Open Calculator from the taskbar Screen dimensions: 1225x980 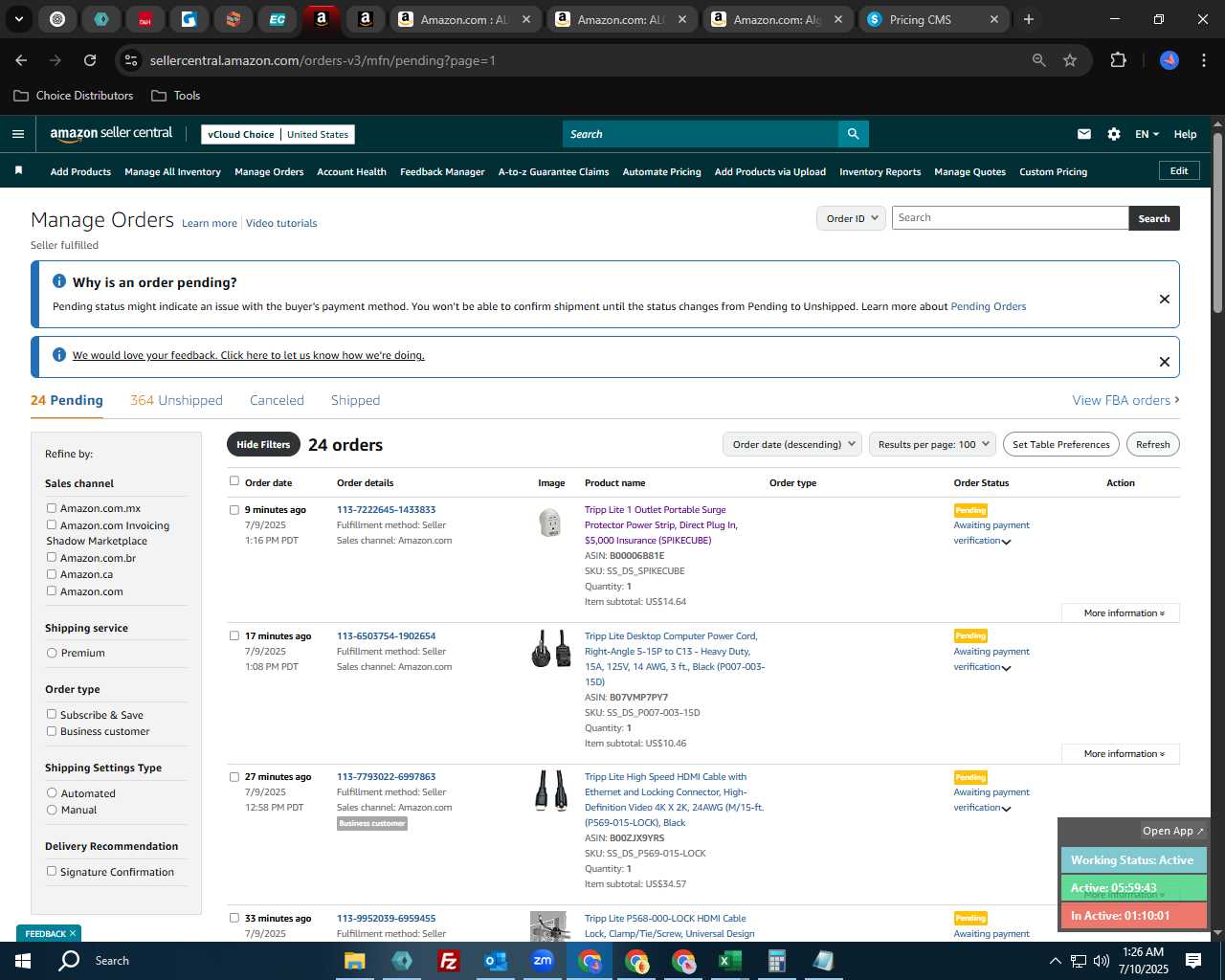[x=776, y=961]
